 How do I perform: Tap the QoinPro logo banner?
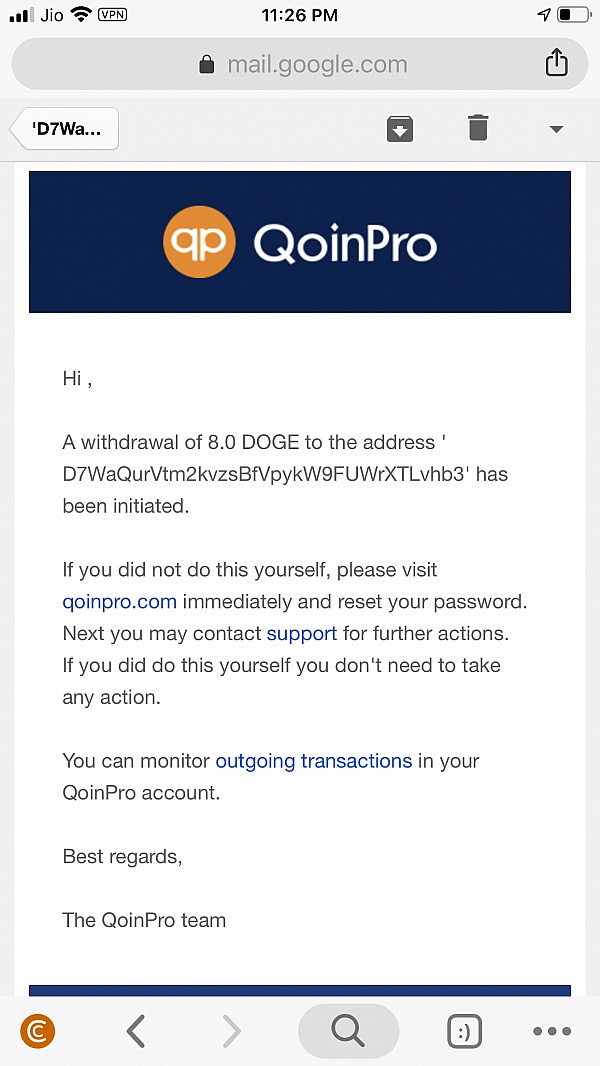[x=300, y=242]
